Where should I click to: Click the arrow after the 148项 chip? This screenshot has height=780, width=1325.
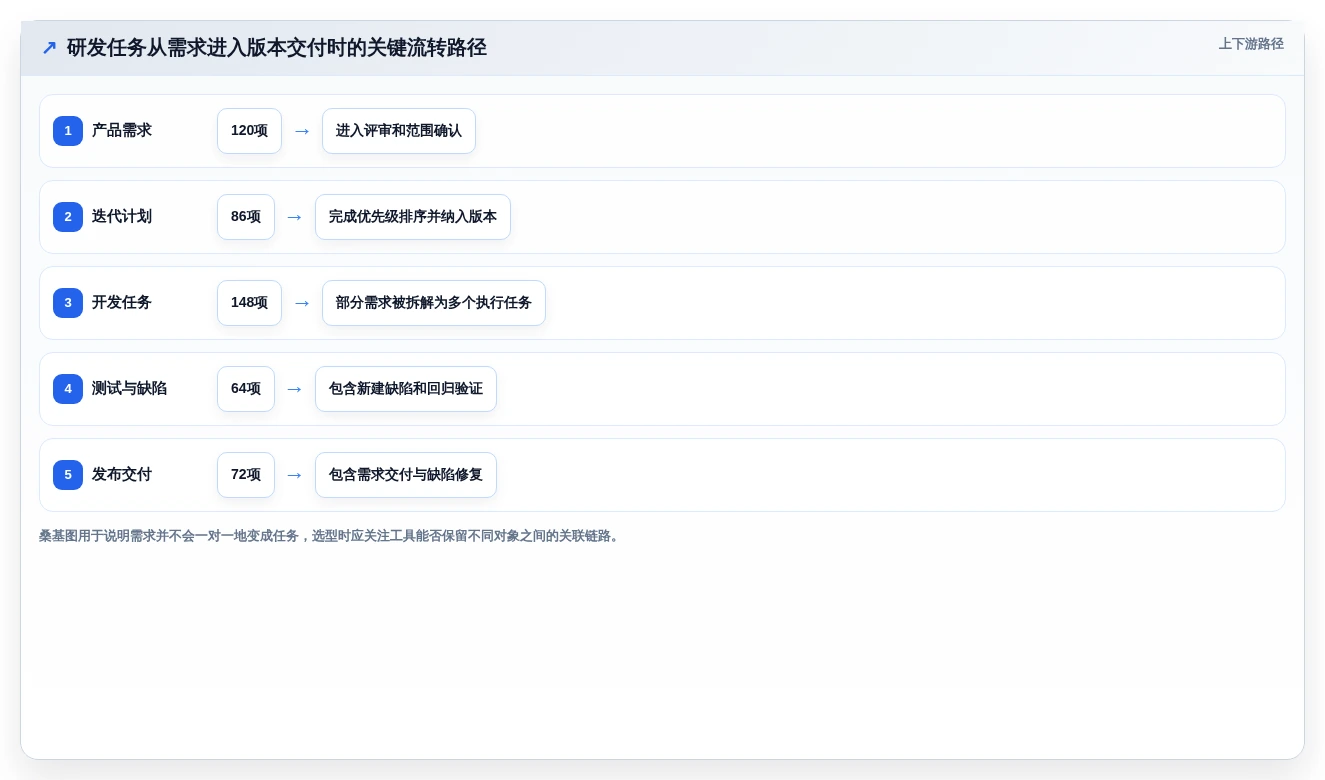pos(302,303)
